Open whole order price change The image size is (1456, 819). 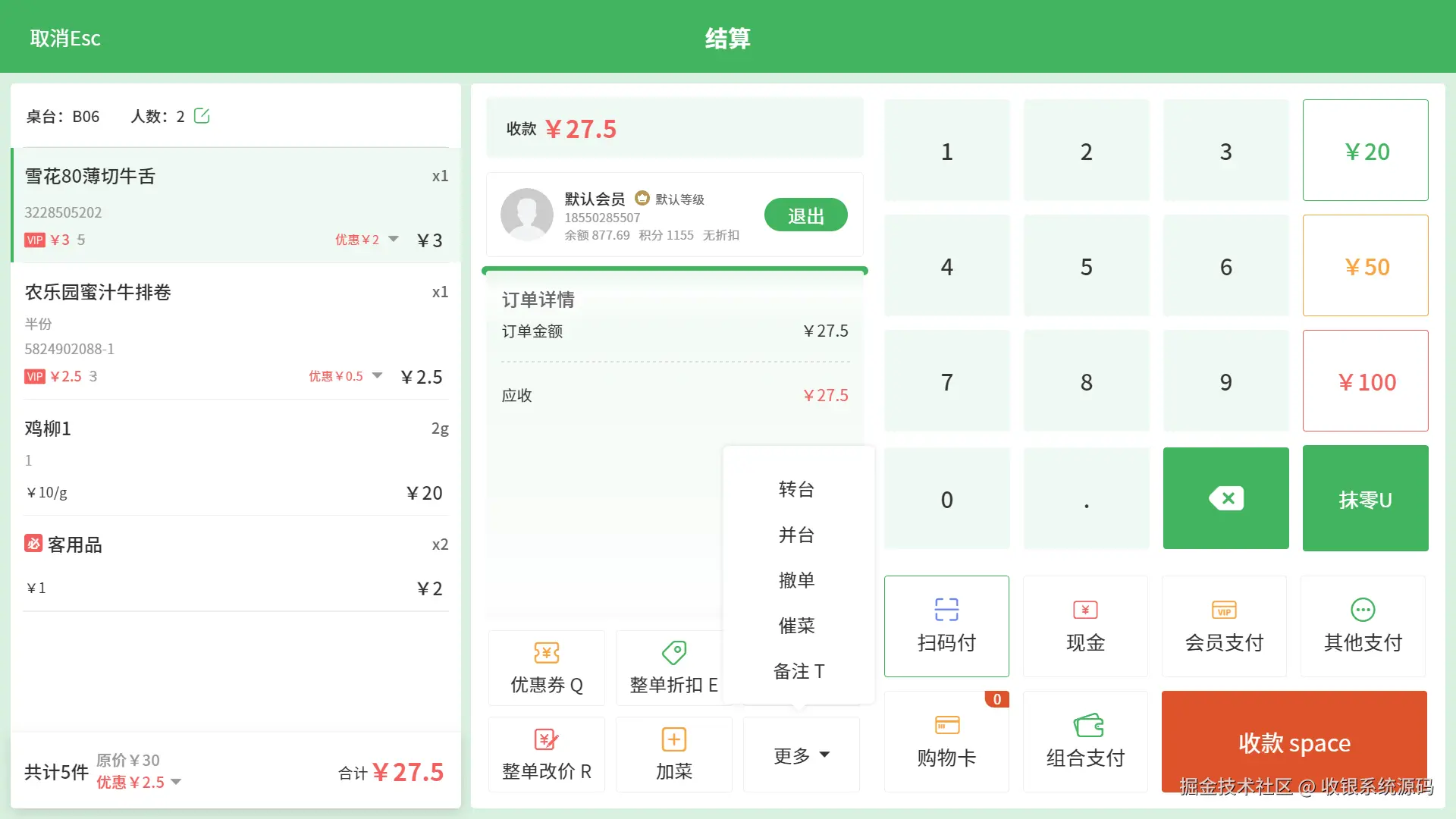tap(547, 755)
